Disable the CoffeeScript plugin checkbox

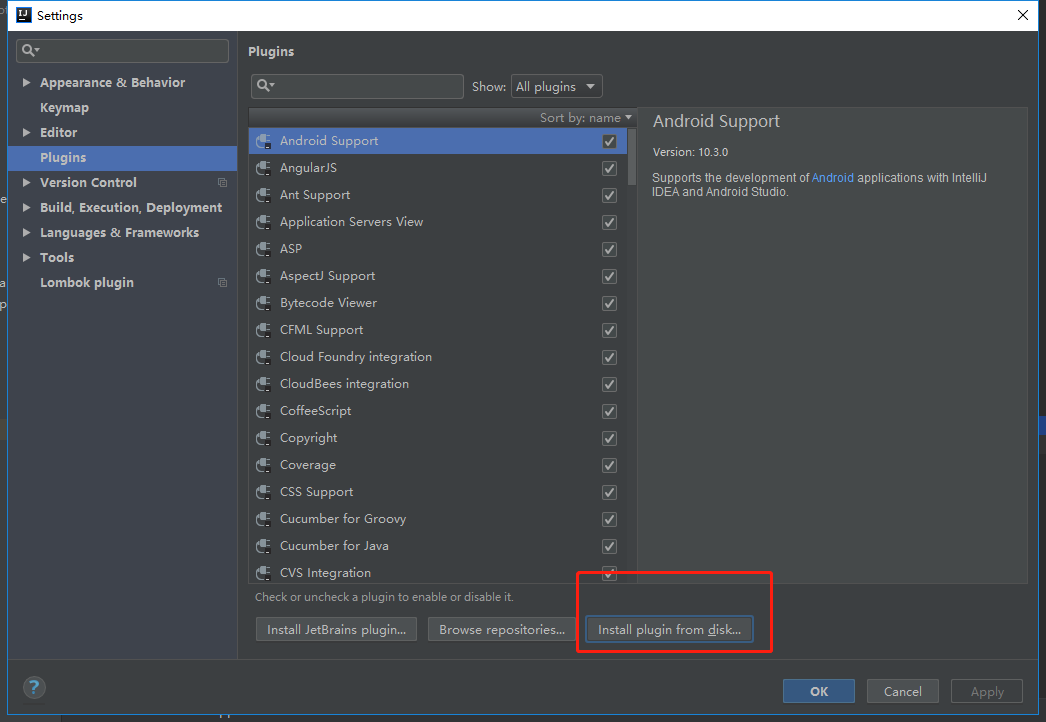point(609,411)
